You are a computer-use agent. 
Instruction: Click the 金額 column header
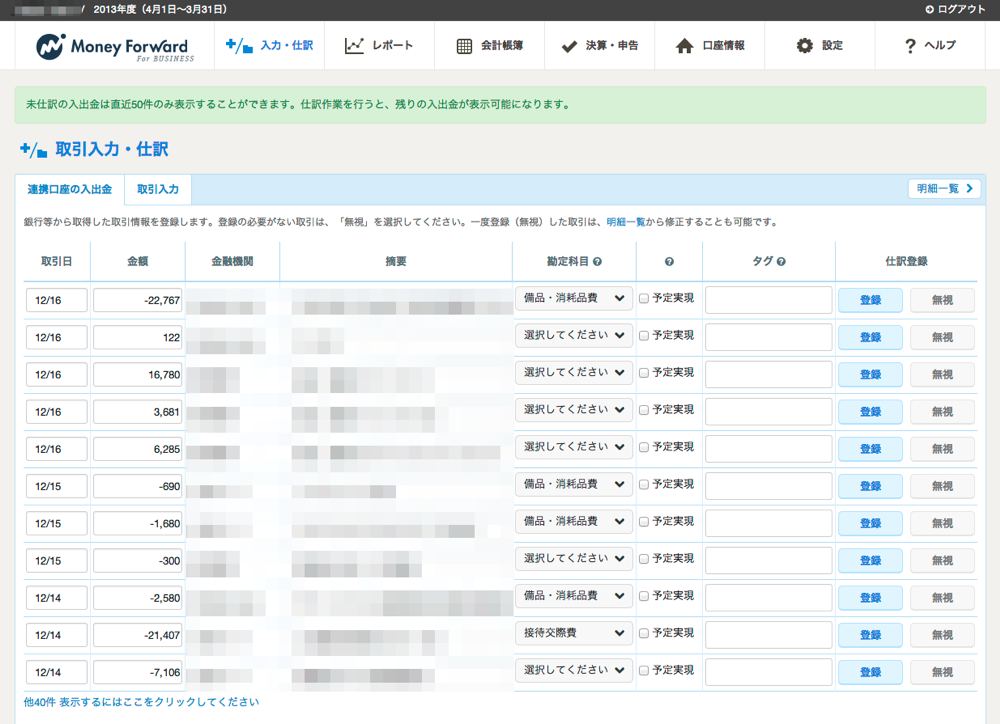(x=138, y=262)
